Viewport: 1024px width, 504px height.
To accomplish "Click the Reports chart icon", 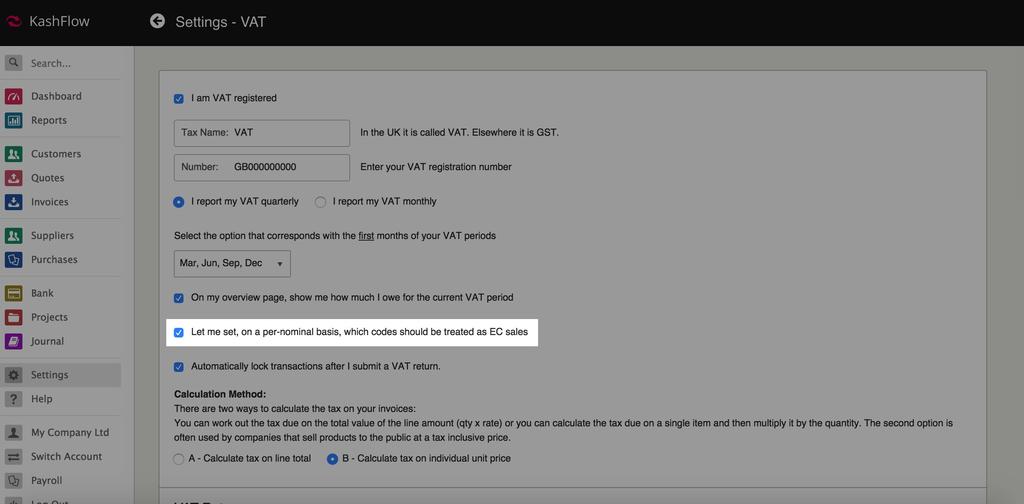I will 13,121.
